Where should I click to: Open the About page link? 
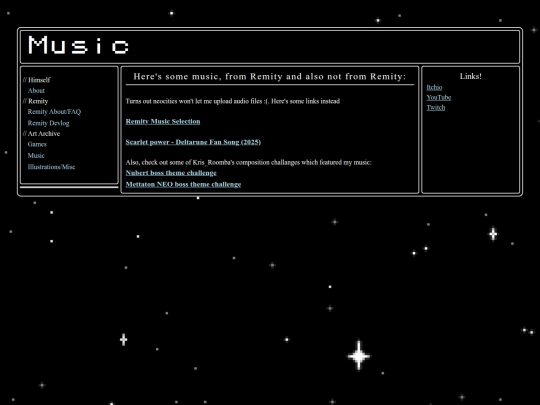36,91
